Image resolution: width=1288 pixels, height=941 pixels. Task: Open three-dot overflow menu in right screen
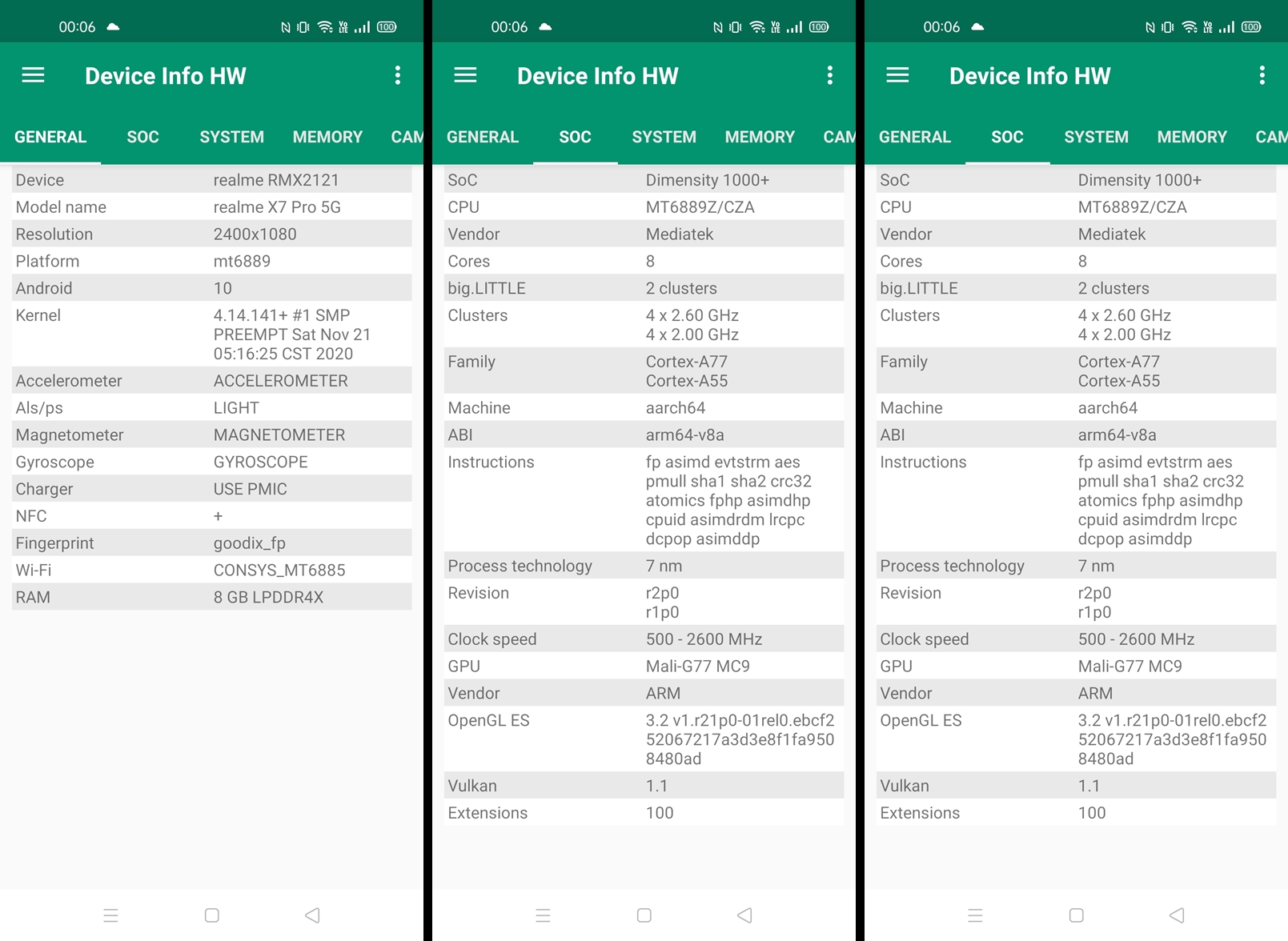(1262, 75)
